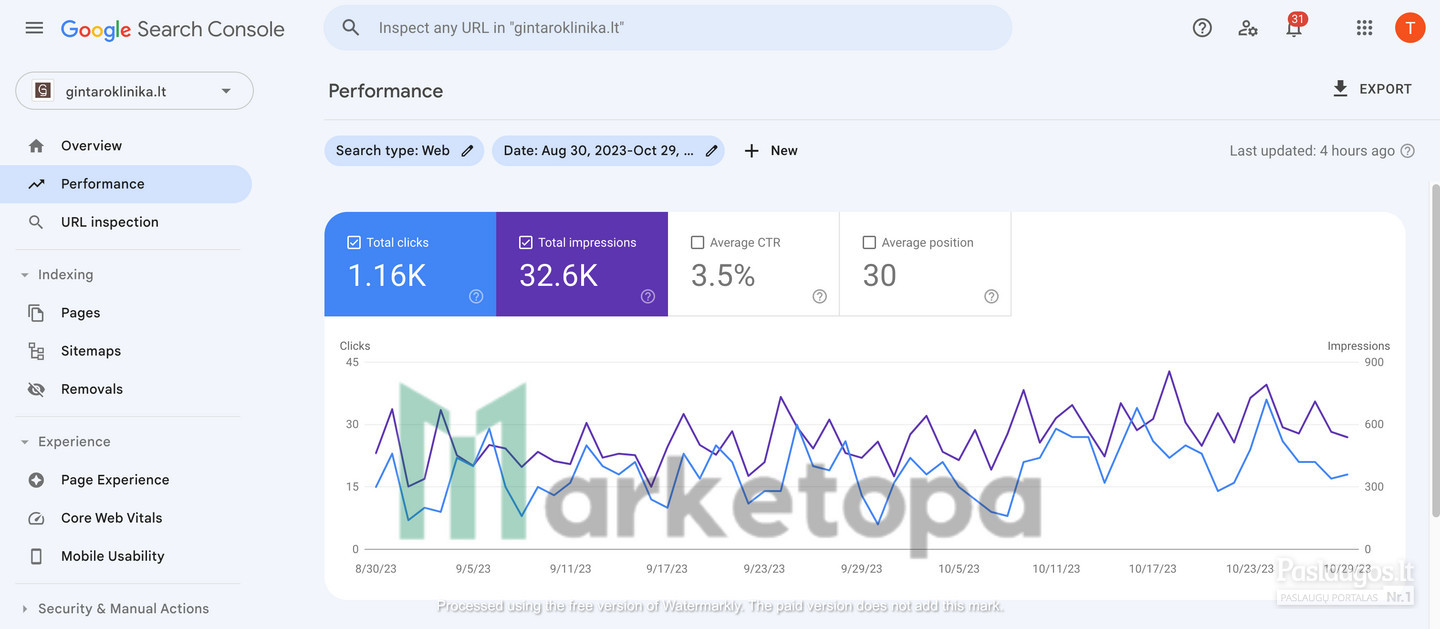The image size is (1440, 629).
Task: Click the 10/11/23 date axis label
Action: coord(1056,569)
